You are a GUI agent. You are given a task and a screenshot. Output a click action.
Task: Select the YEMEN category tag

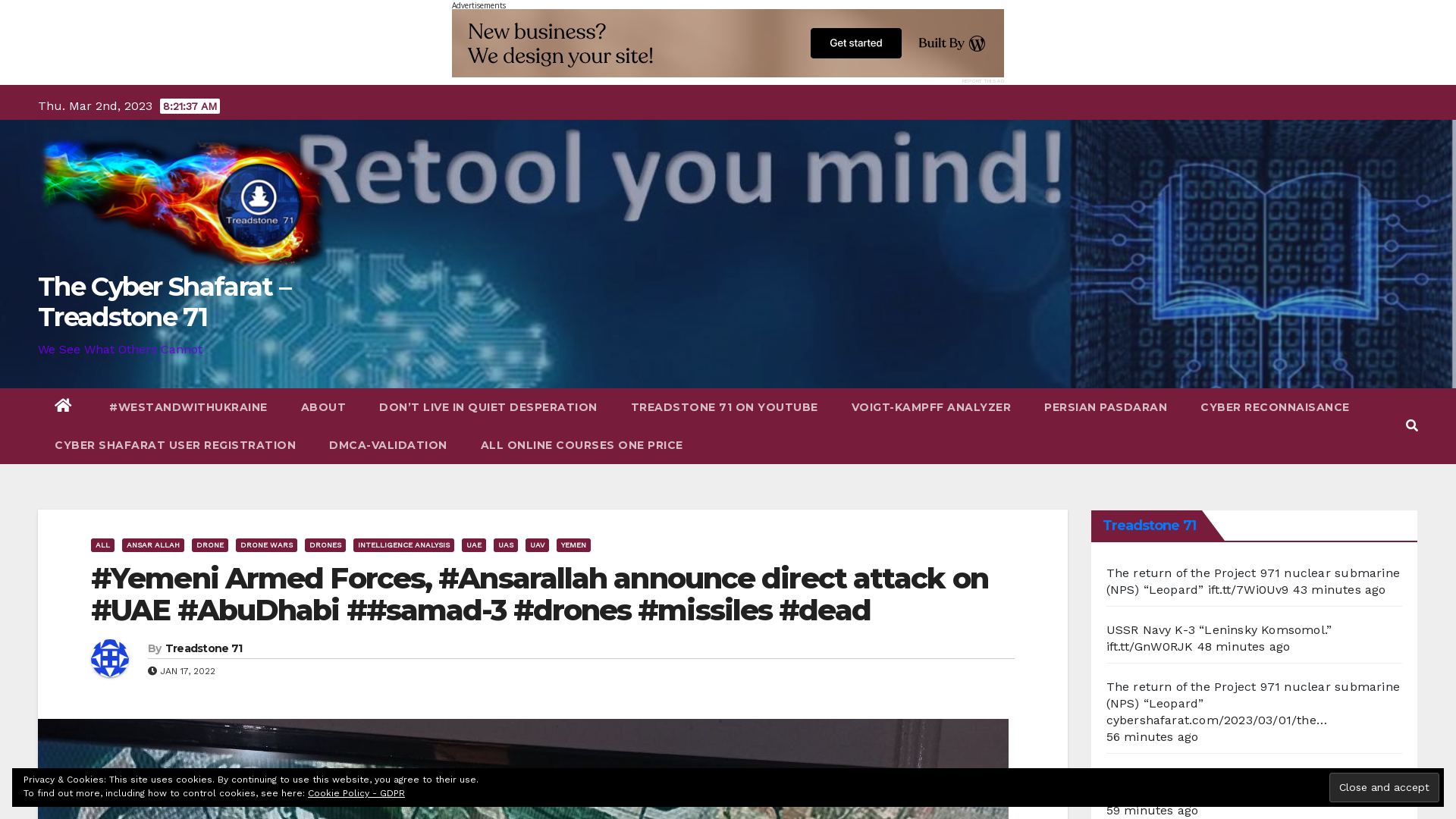(x=574, y=545)
